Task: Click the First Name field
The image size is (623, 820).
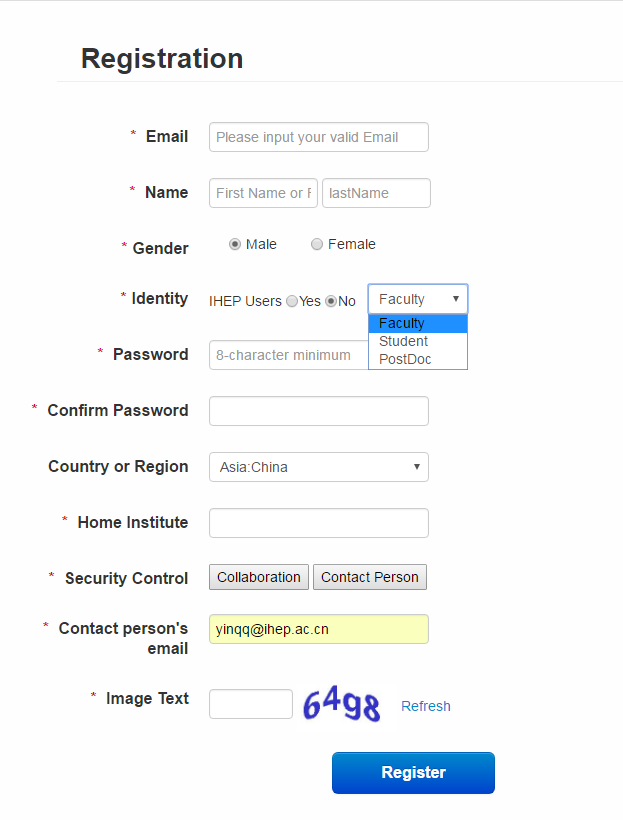Action: click(x=263, y=193)
